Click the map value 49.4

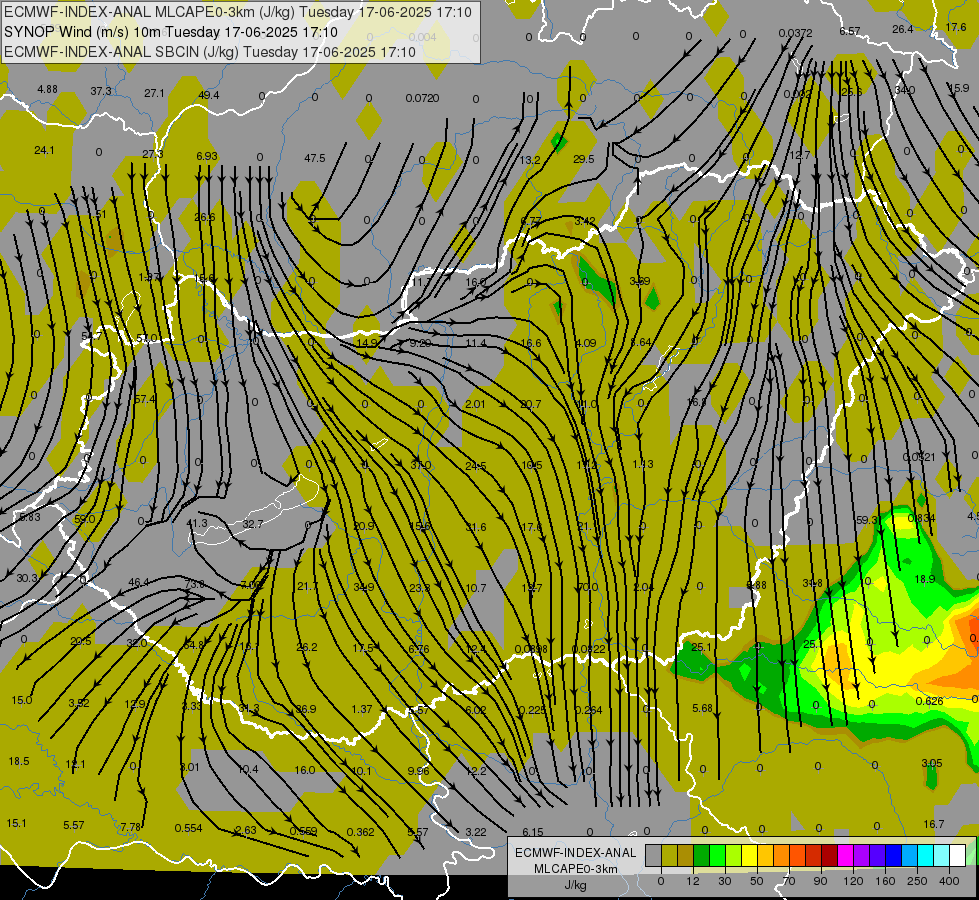point(209,95)
